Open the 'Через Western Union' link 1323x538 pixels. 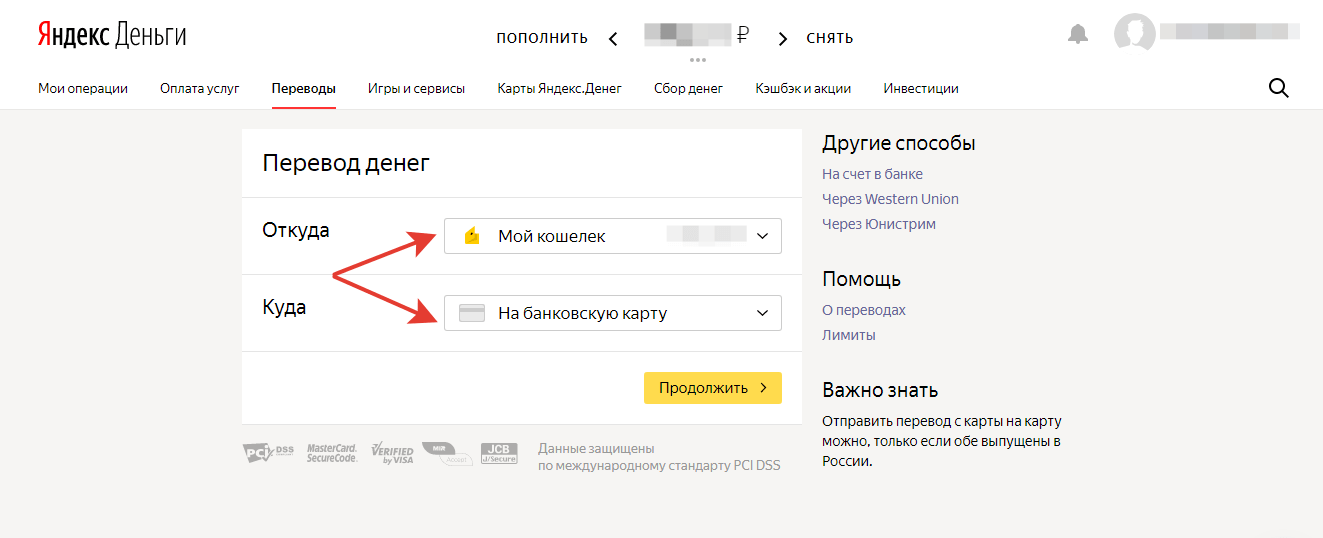890,199
